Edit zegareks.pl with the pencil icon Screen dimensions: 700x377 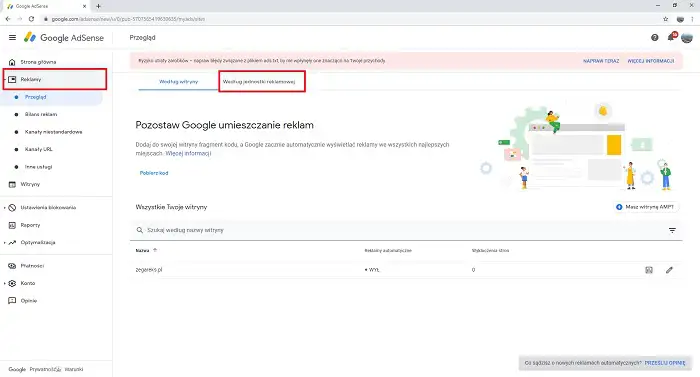(669, 270)
